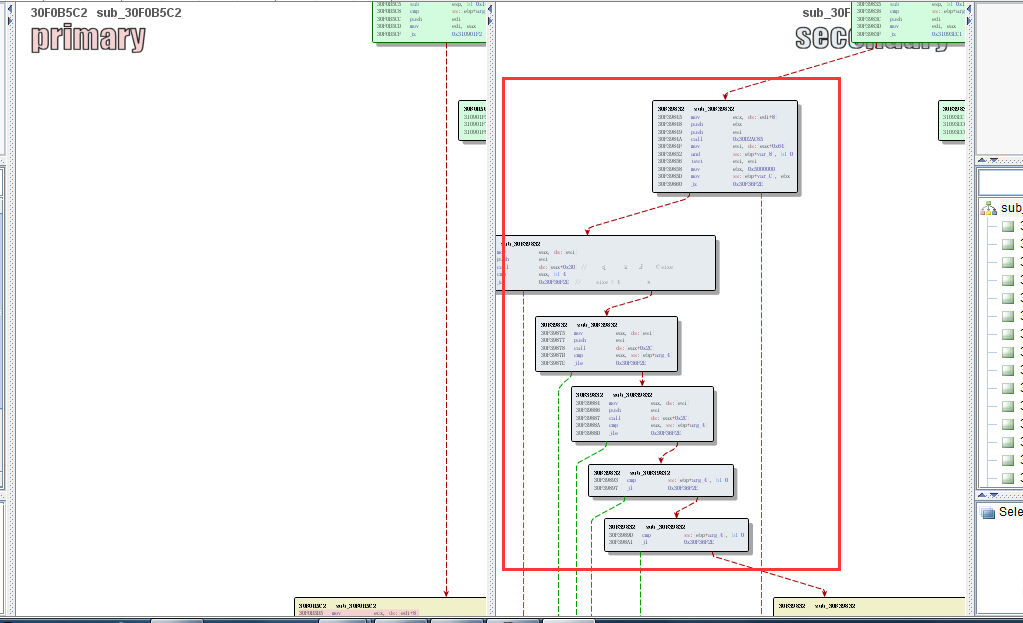Viewport: 1023px width, 623px height.
Task: Select large green node at top of primary graph
Action: tap(429, 21)
